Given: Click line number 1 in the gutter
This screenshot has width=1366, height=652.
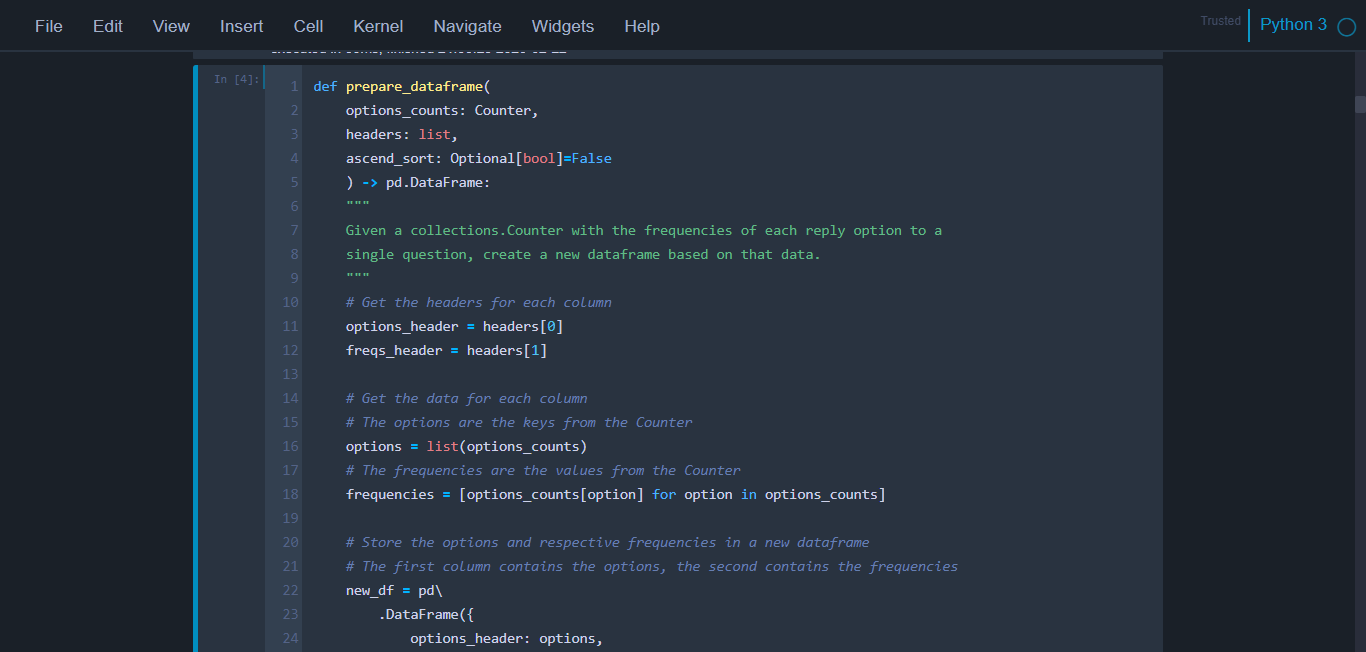Looking at the screenshot, I should [x=293, y=86].
